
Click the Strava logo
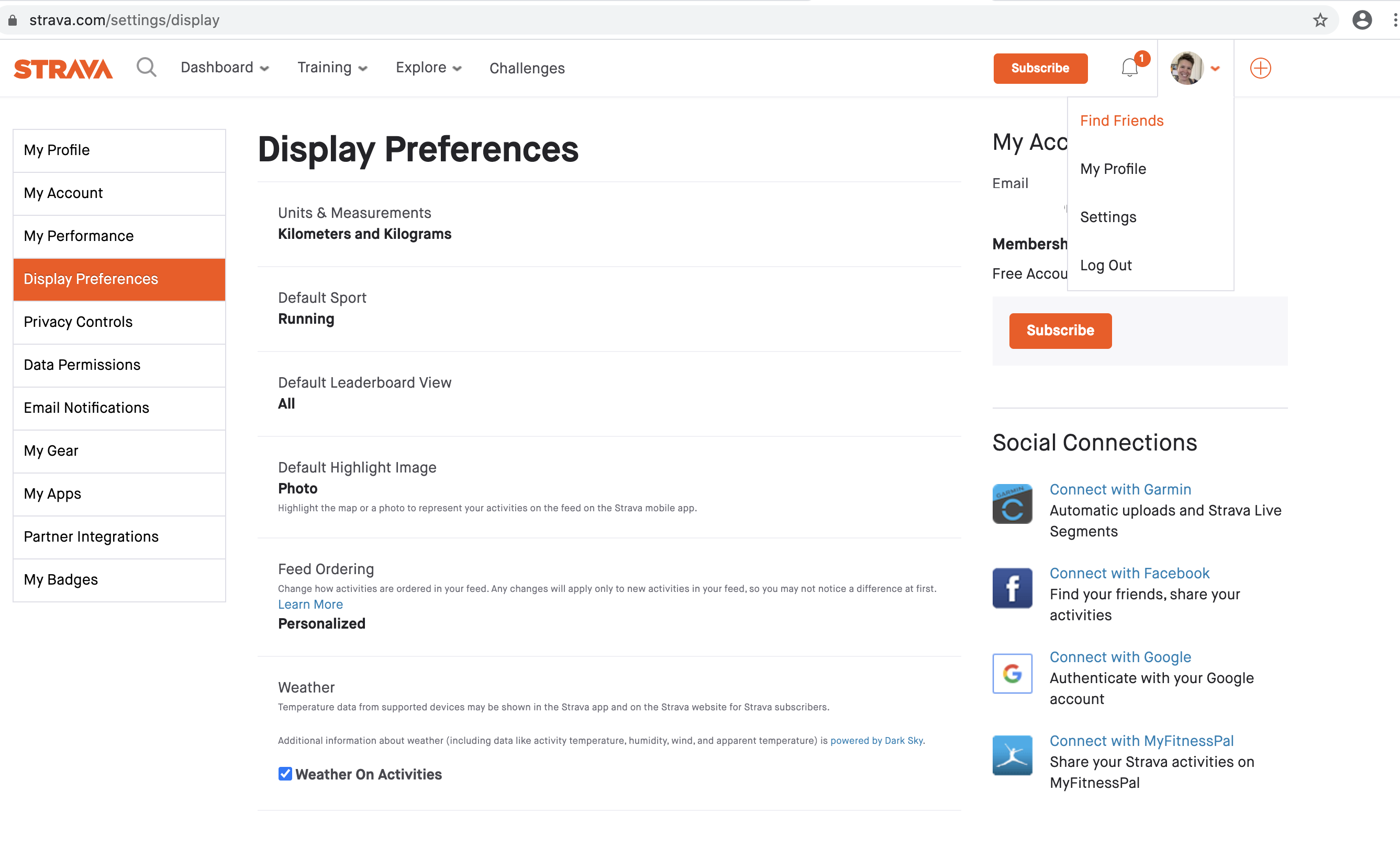tap(63, 68)
